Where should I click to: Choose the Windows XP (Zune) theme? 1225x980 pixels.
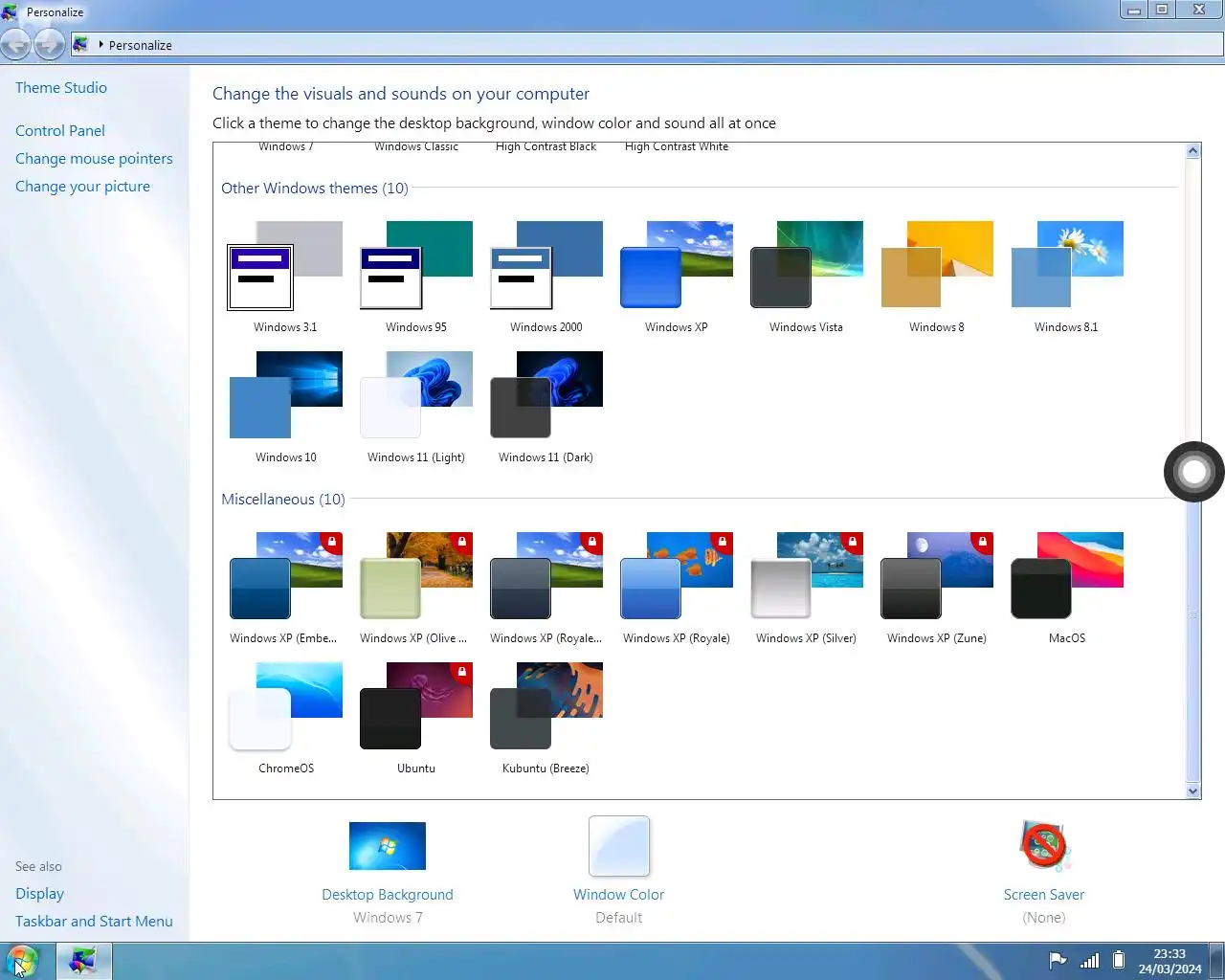[x=937, y=588]
